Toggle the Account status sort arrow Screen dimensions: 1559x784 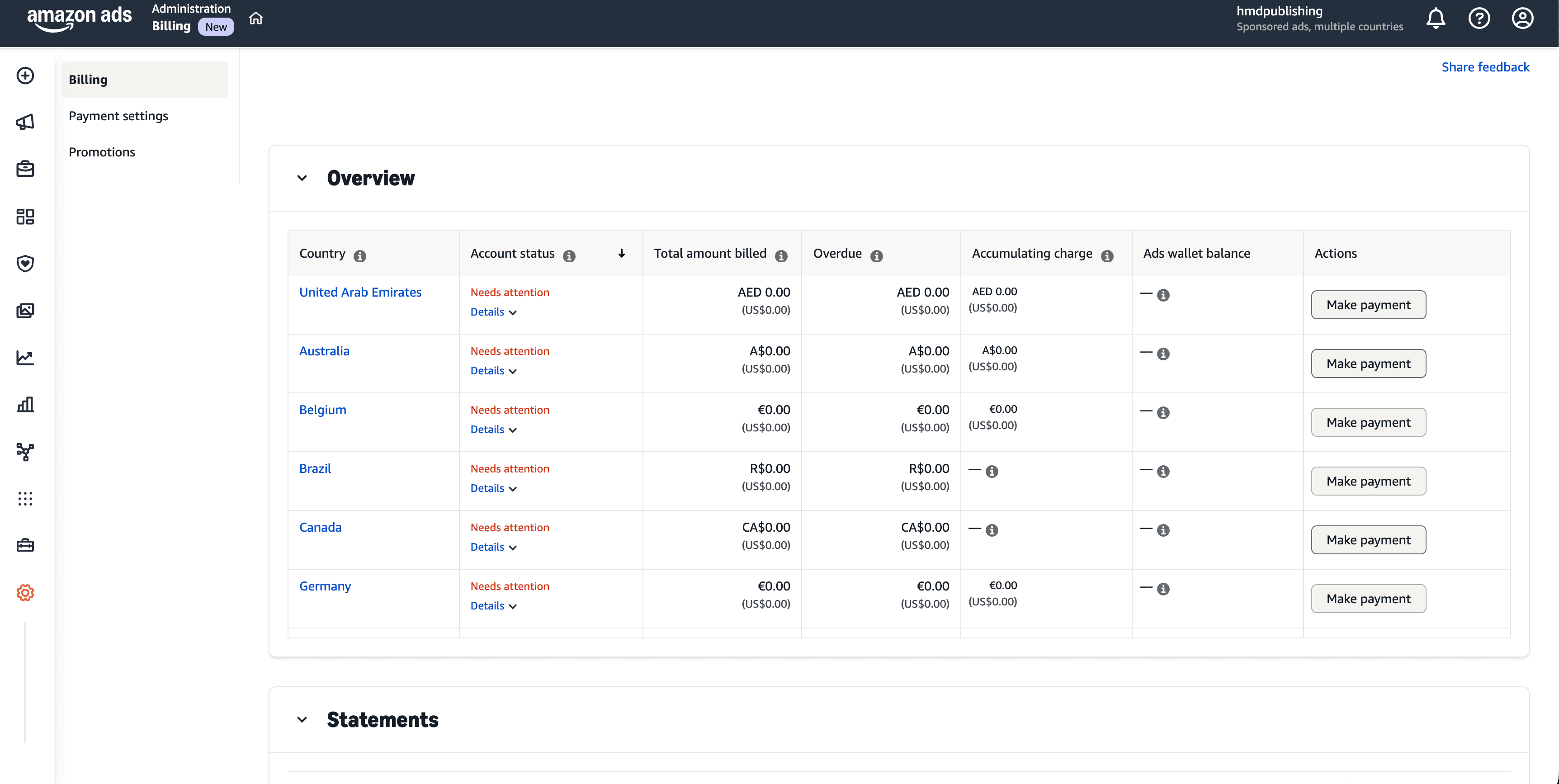(x=622, y=254)
